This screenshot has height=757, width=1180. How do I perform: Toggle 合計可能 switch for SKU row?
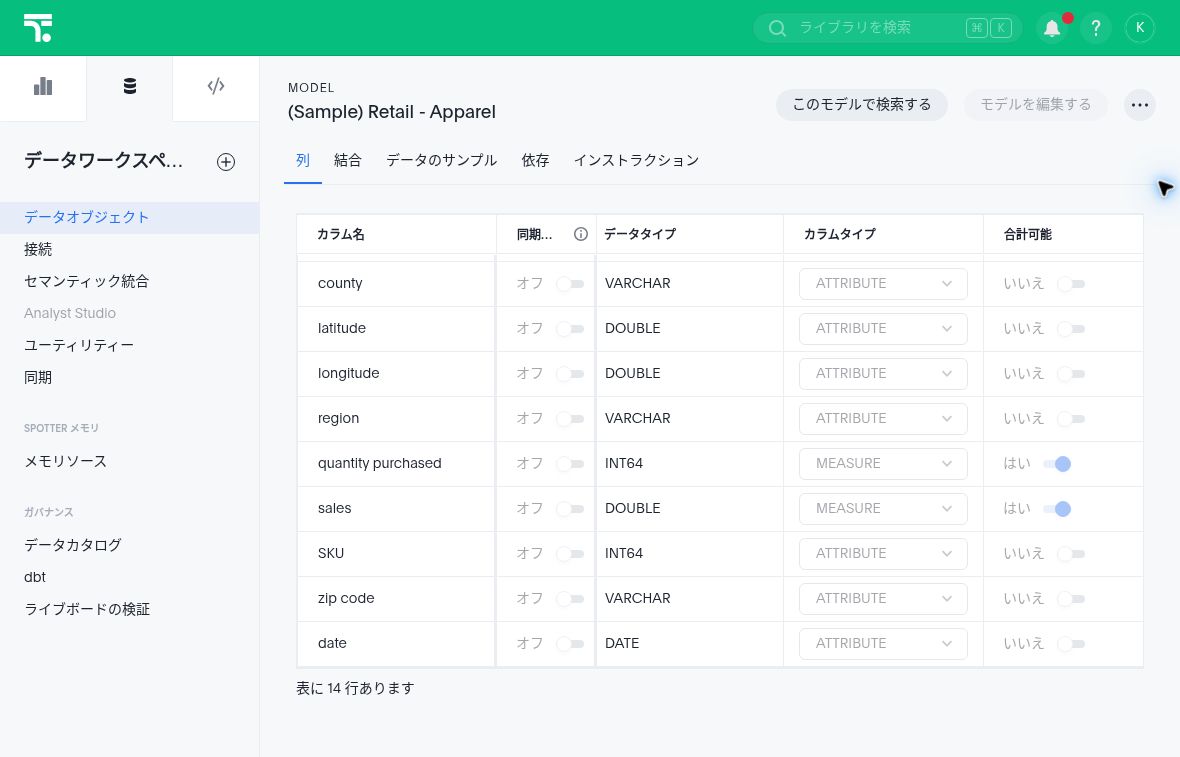point(1071,554)
